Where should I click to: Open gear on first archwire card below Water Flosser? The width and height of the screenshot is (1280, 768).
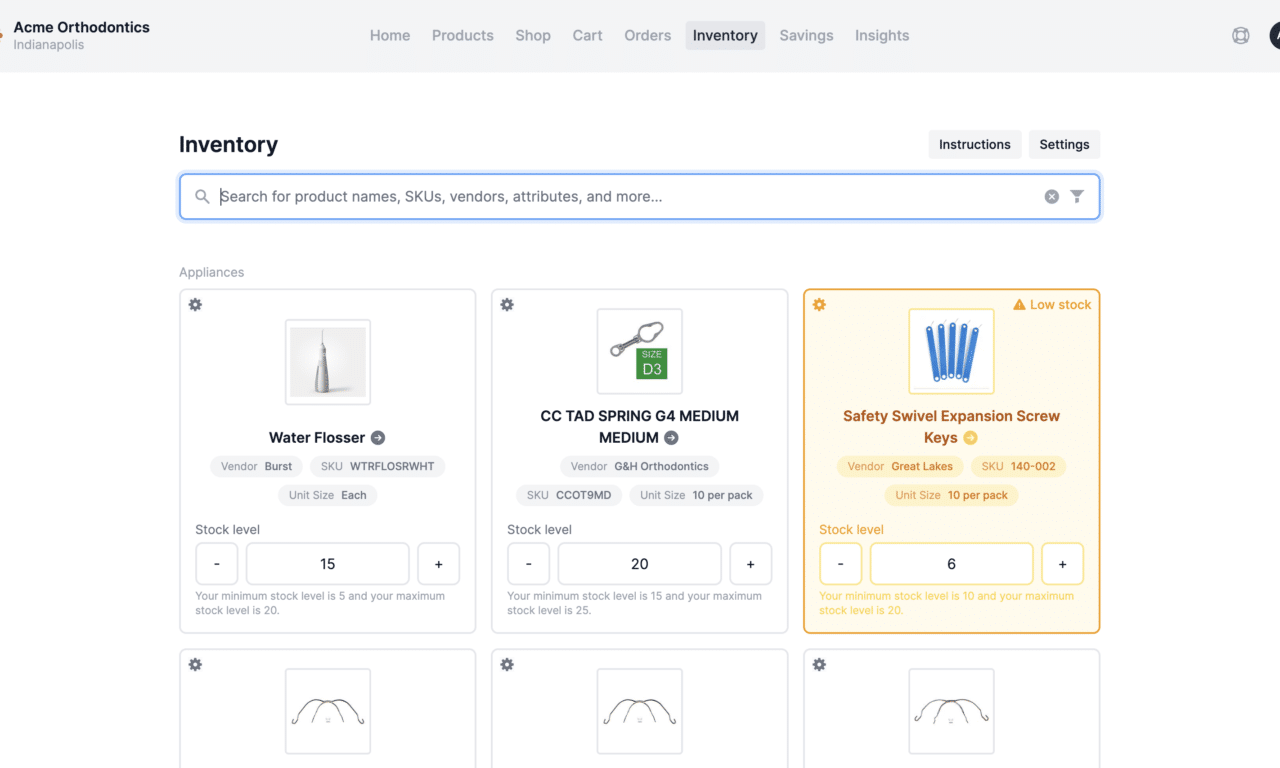195,665
